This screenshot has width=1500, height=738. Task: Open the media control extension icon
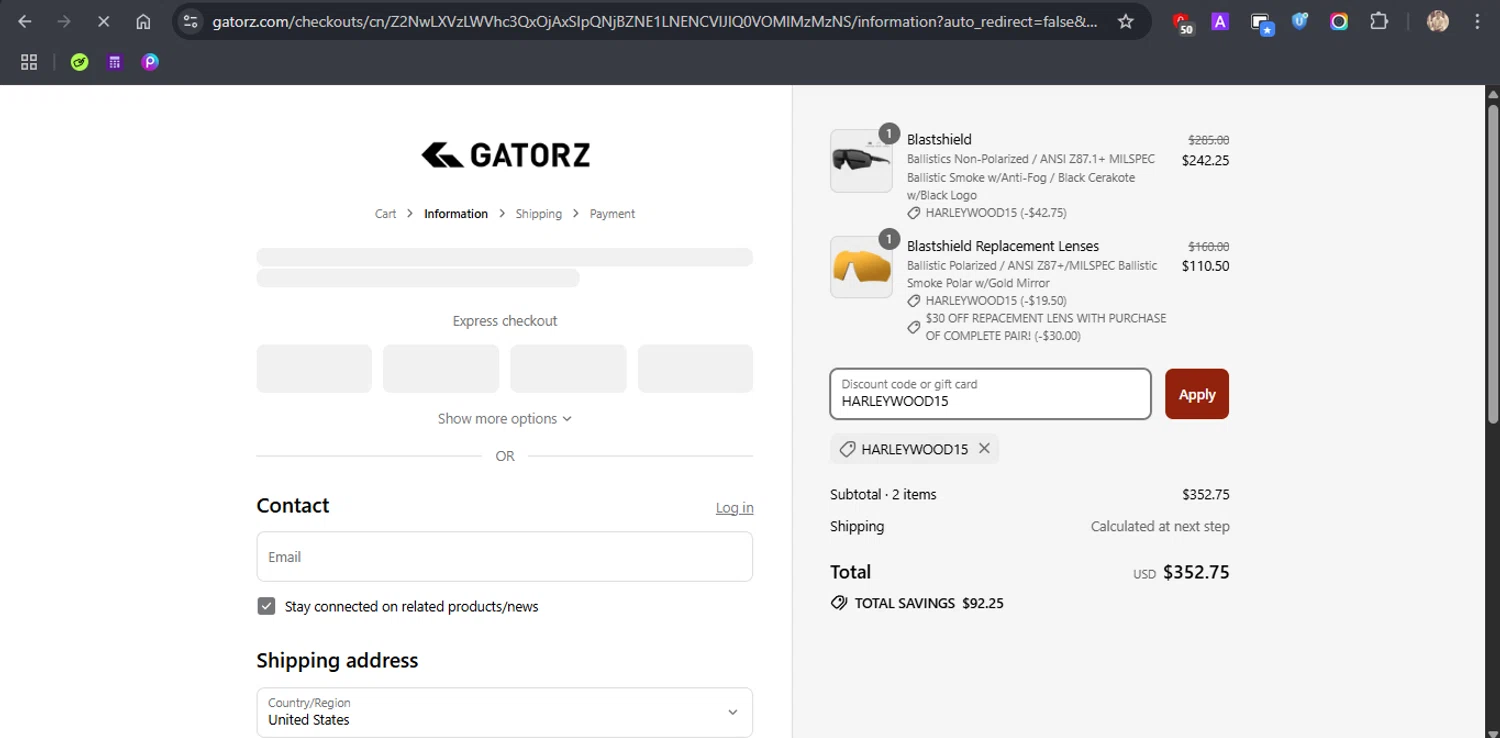(x=1261, y=22)
